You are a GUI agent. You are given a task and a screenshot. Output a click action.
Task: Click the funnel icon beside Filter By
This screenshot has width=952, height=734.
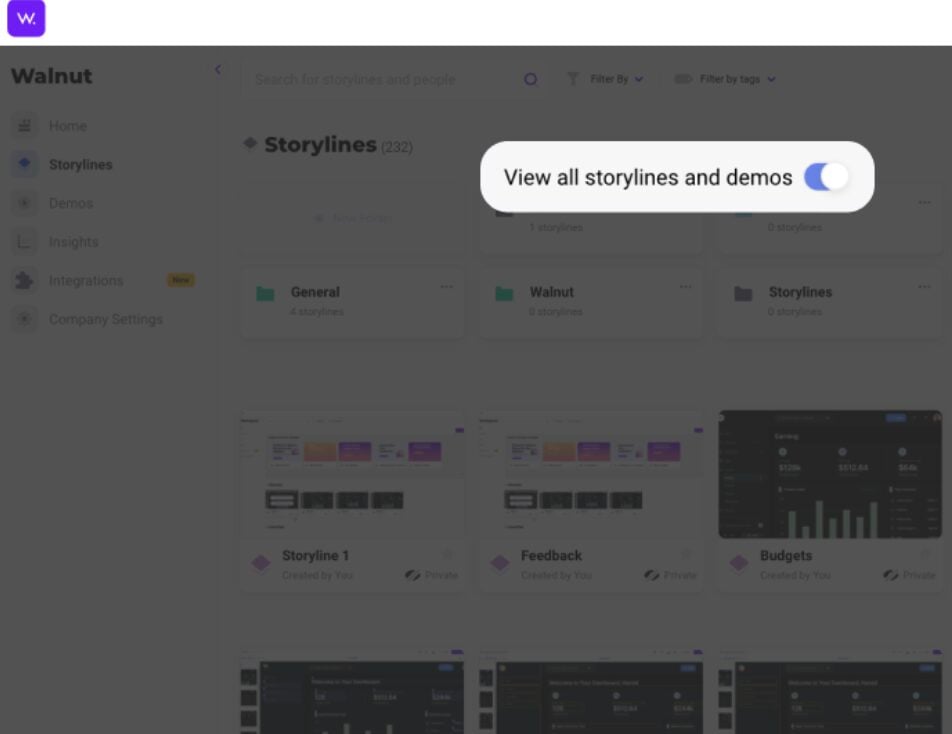tap(573, 79)
